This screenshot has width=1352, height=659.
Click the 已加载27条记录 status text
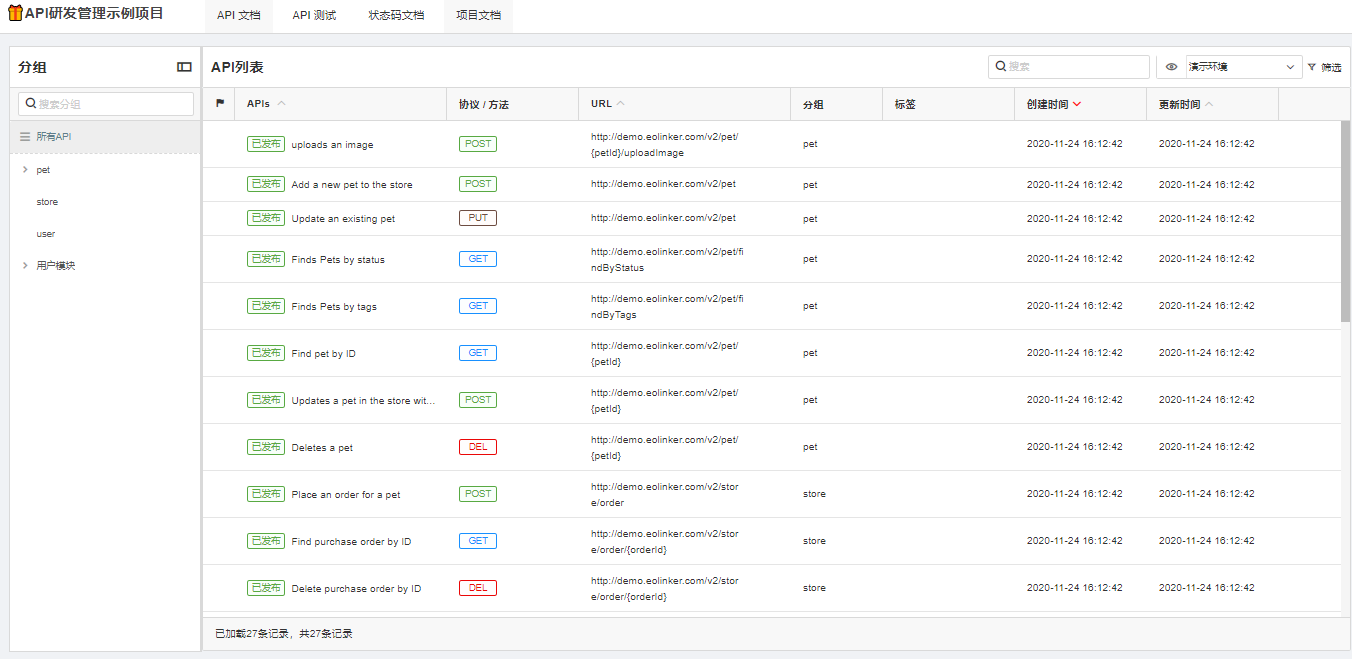284,634
